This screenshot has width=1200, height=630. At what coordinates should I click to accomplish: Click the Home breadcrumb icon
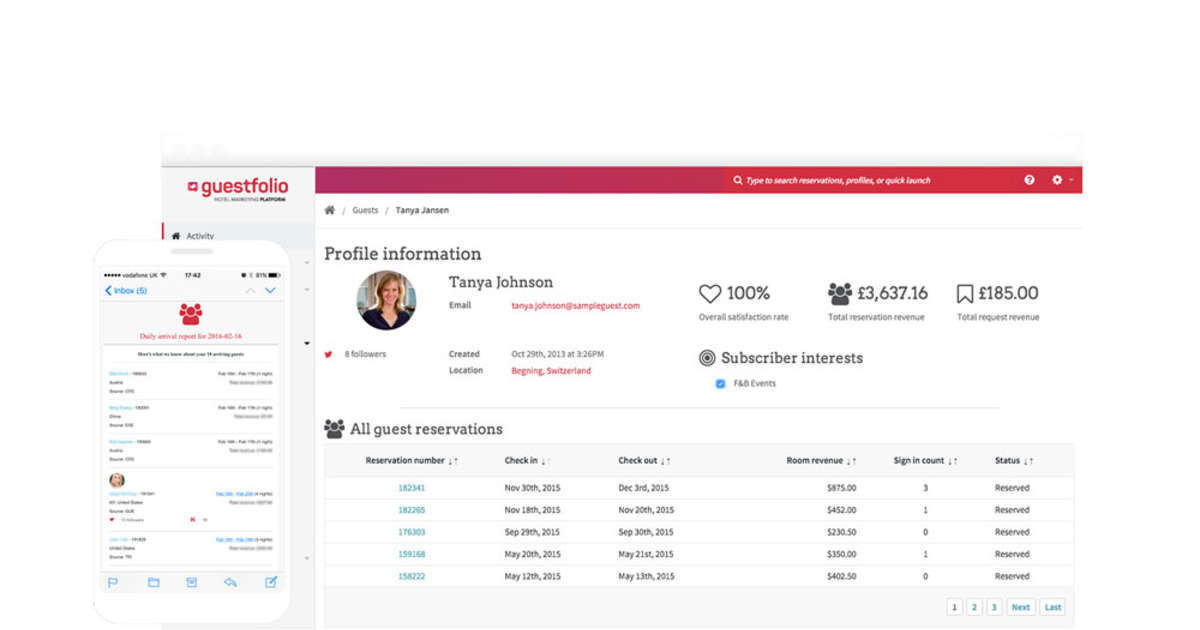[x=329, y=210]
